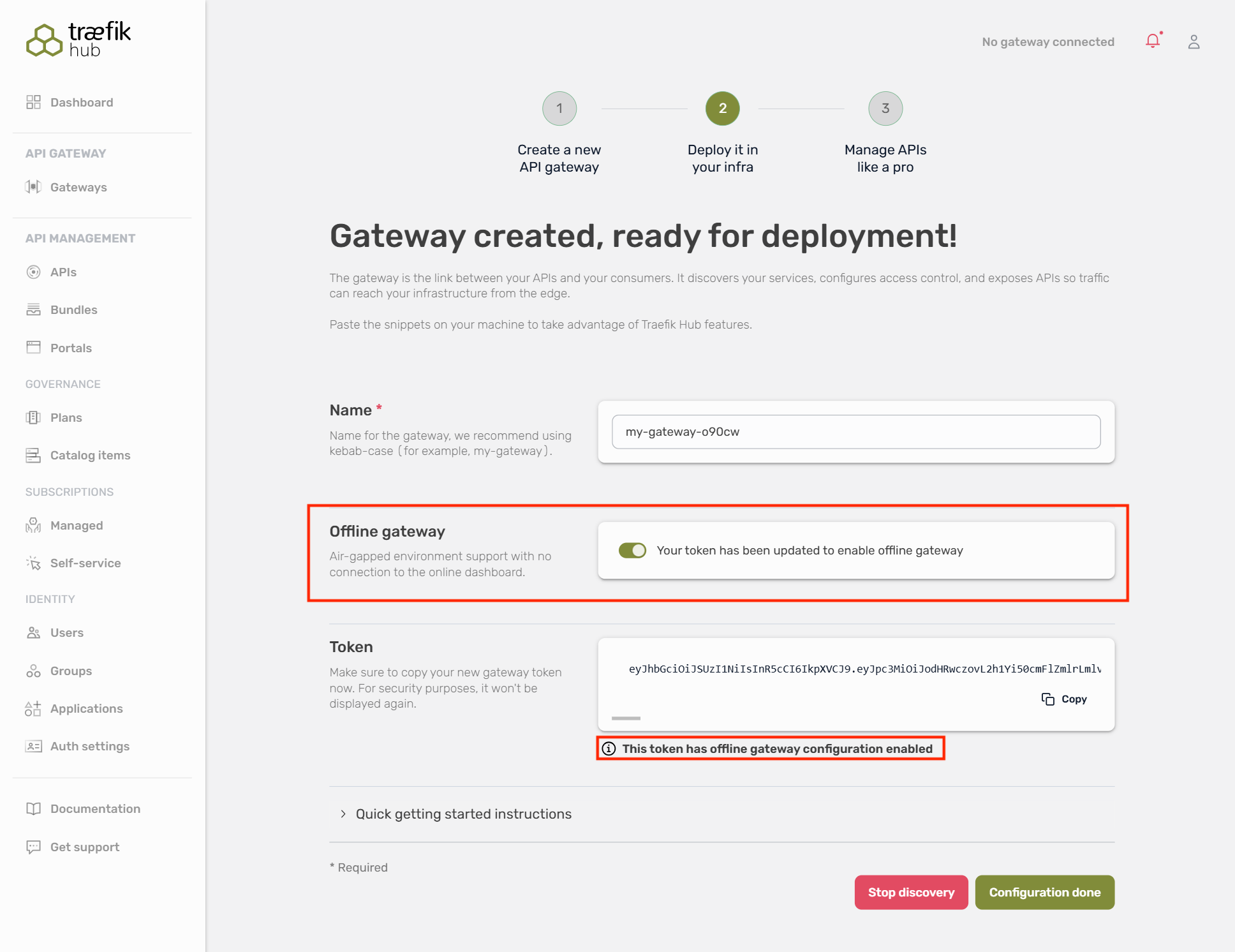Open Self-service subscriptions
1235x952 pixels.
(85, 563)
